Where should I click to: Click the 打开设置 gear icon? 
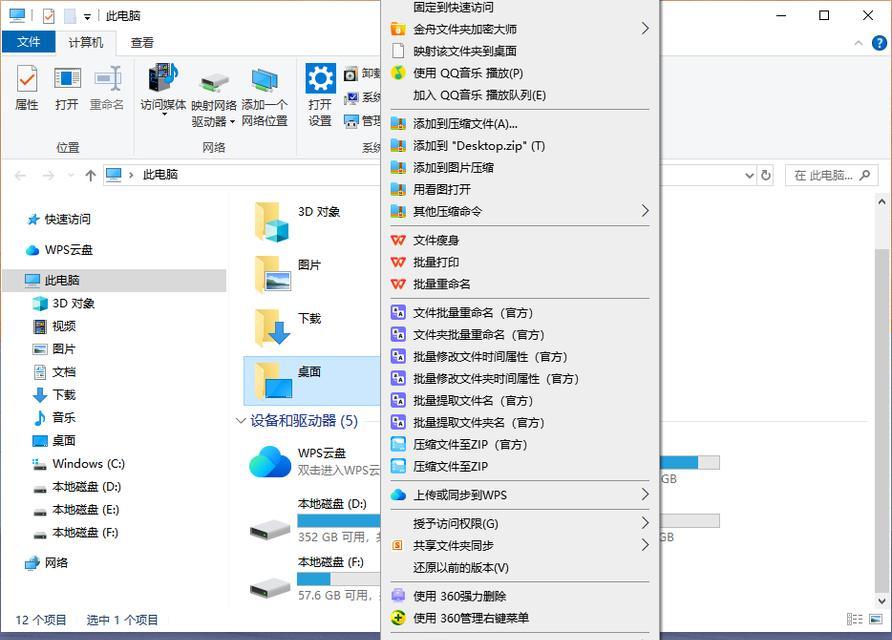point(320,79)
